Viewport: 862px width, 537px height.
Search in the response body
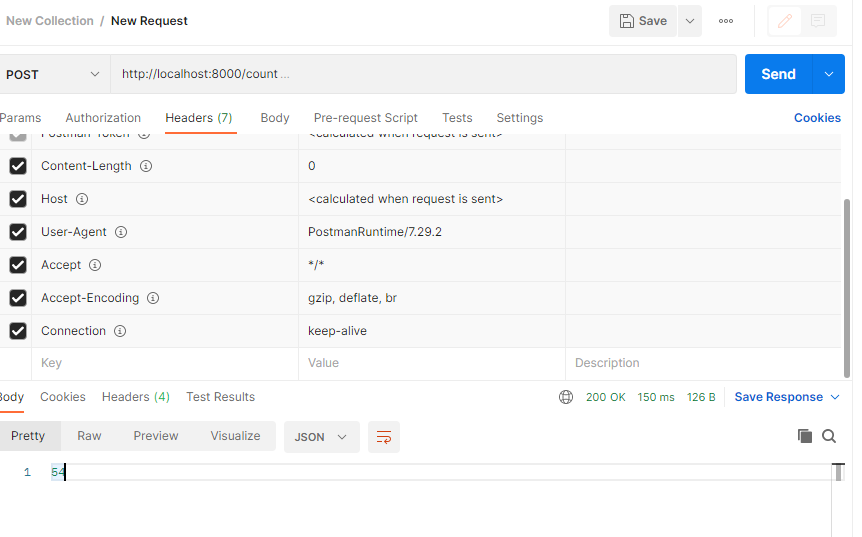click(829, 436)
